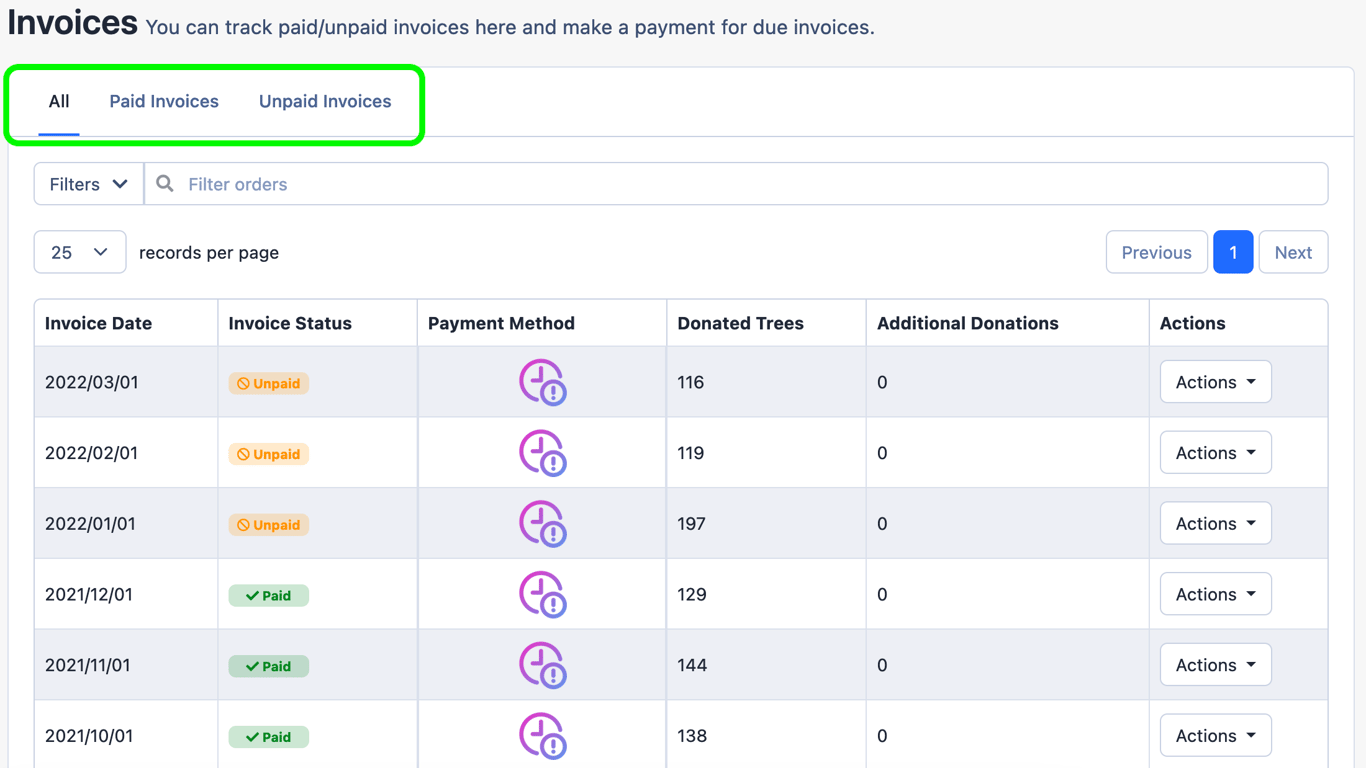Click payment clock icon for 2021/11/01 invoice

click(543, 665)
